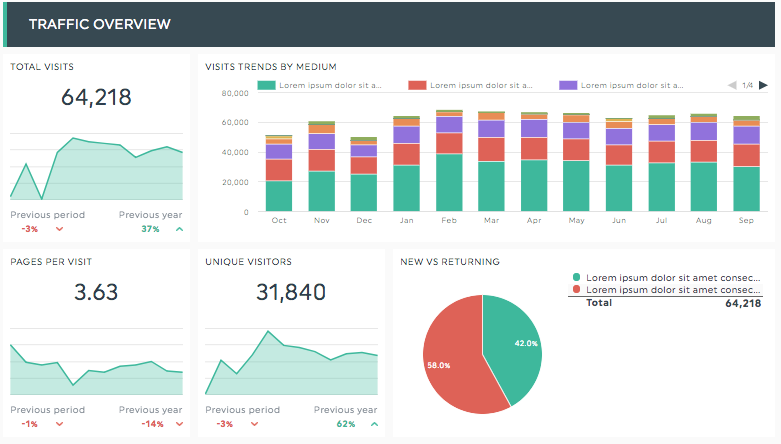This screenshot has width=781, height=444.
Task: Click the 37% previous year value
Action: [150, 229]
